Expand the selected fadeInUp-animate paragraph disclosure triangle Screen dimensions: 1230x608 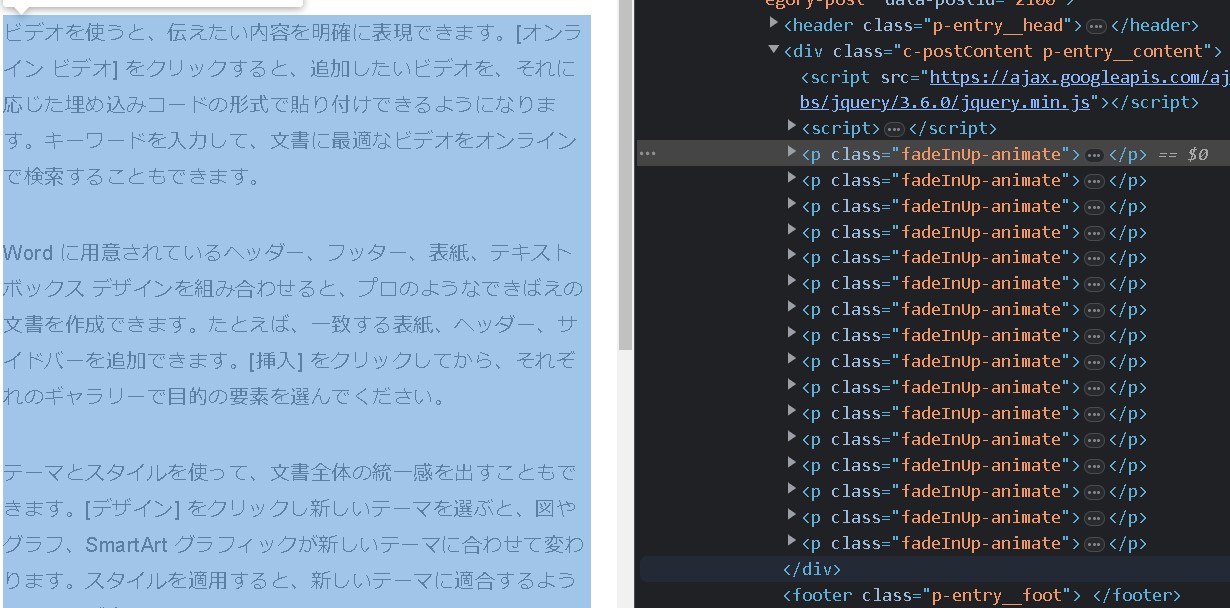tap(791, 153)
